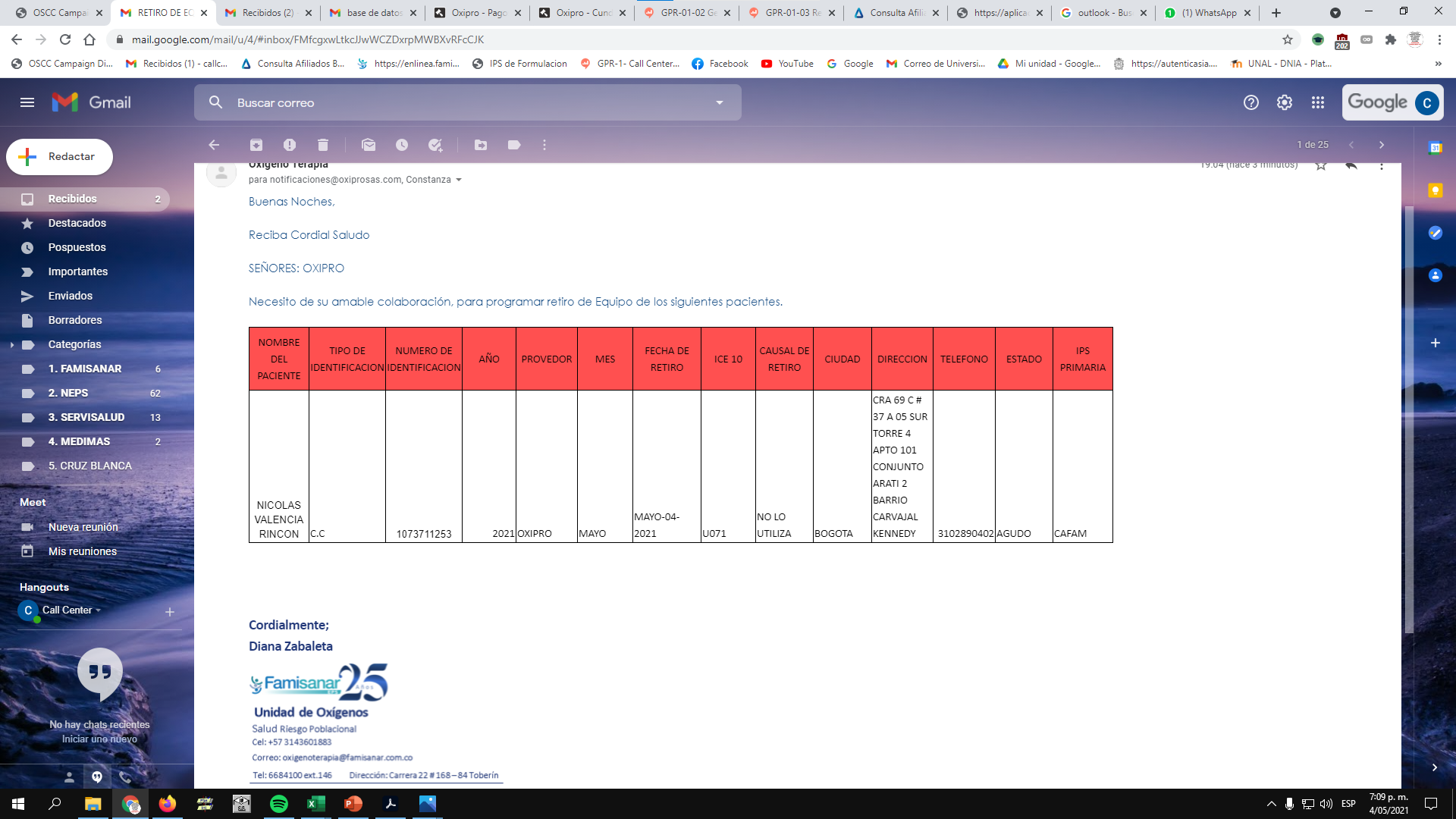Compose new email with Redactar
This screenshot has width=1456, height=819.
59,157
